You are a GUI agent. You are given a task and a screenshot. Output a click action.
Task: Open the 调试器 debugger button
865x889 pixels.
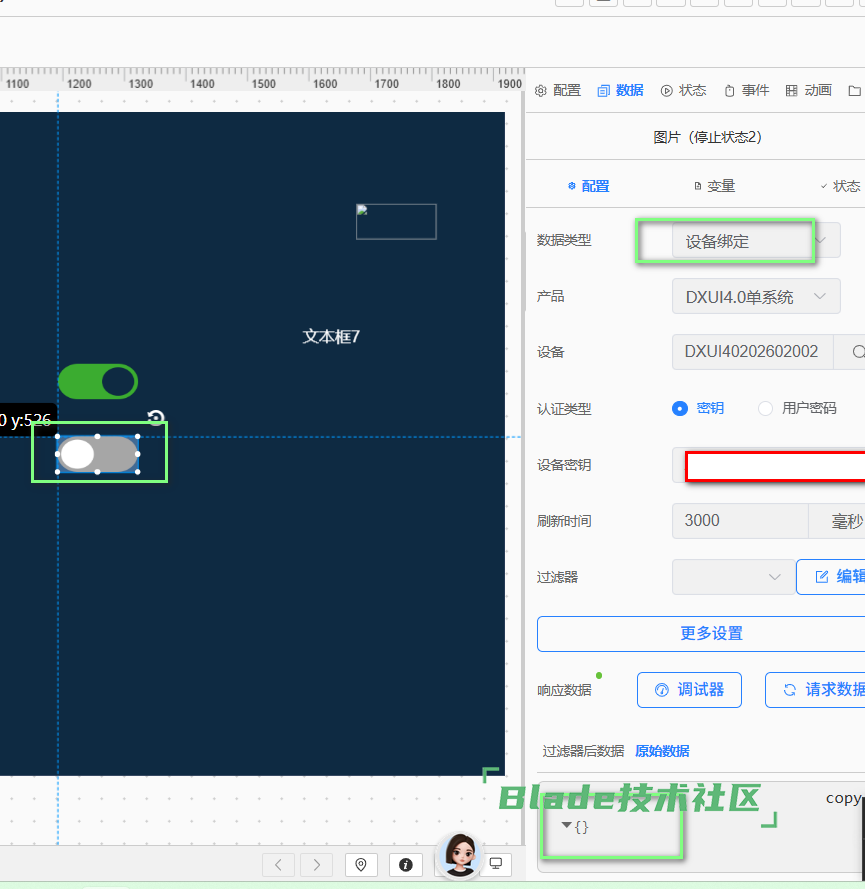coord(689,690)
